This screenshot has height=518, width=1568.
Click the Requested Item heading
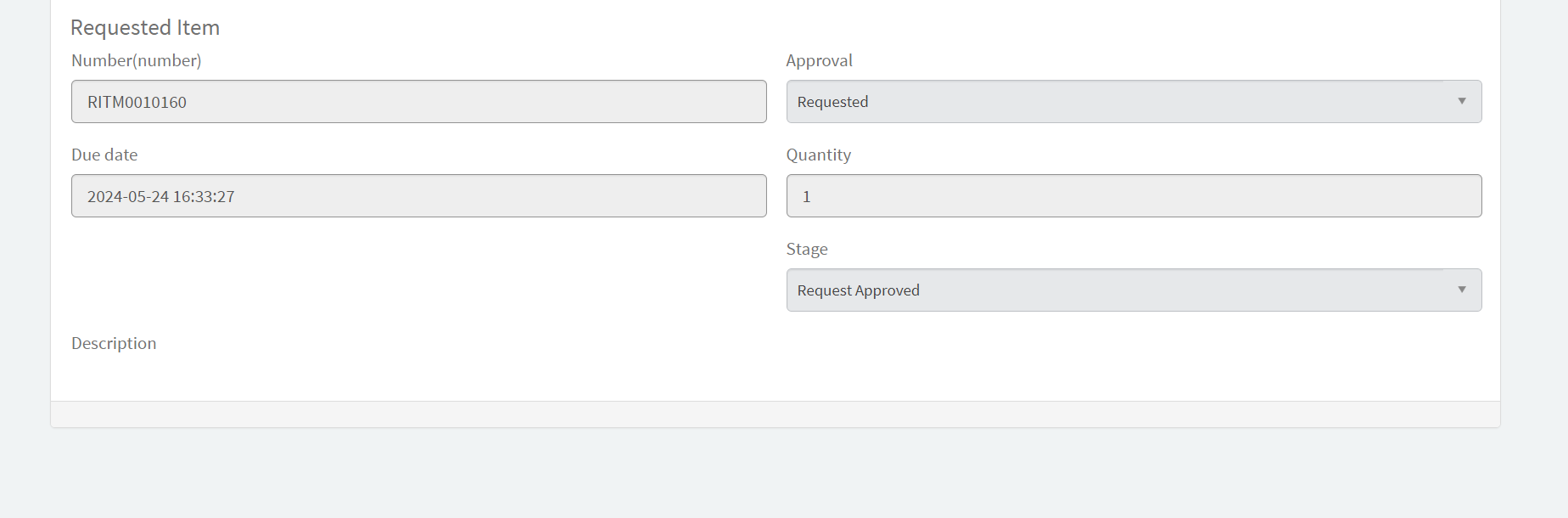click(145, 27)
